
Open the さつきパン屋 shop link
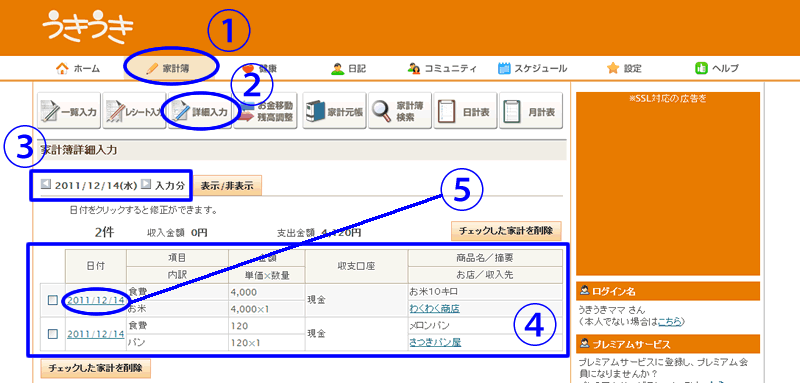click(x=435, y=342)
